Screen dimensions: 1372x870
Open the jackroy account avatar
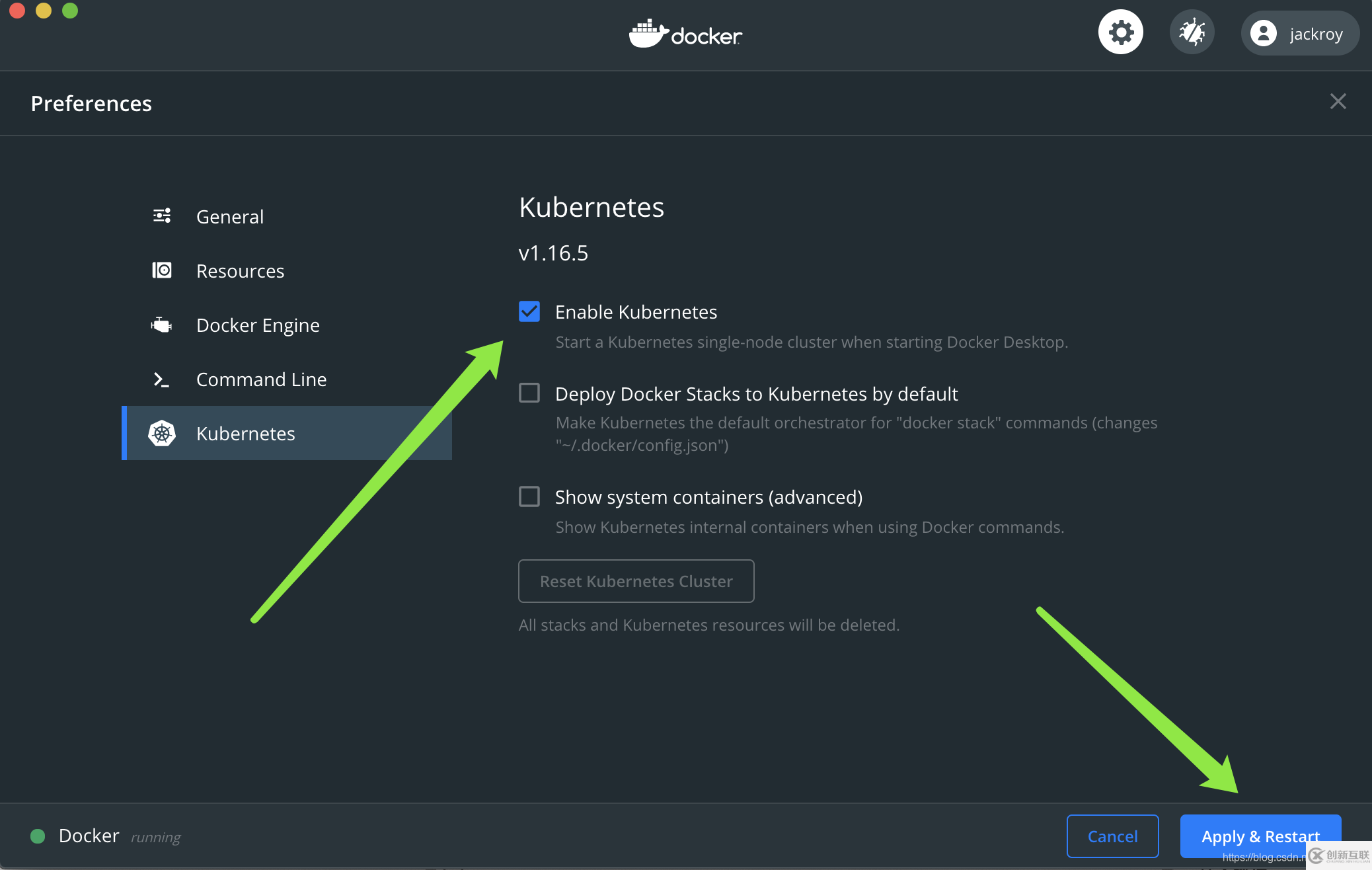[x=1265, y=33]
